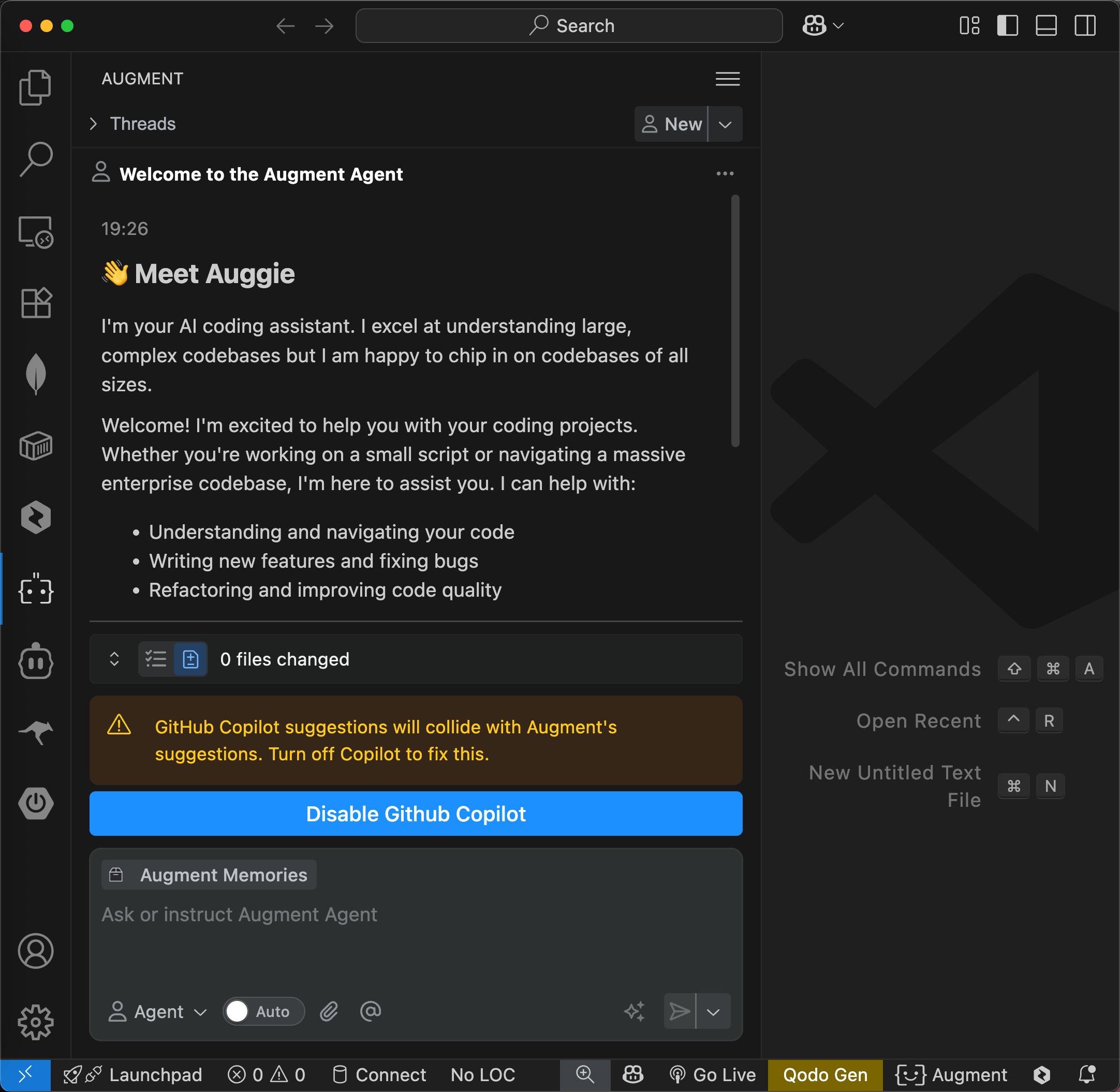
Task: Click the zoom magnifier status icon
Action: [x=585, y=1075]
